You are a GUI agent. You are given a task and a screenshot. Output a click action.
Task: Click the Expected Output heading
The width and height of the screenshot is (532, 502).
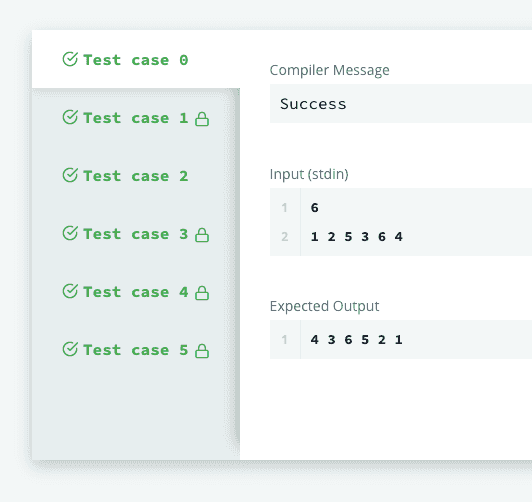point(324,306)
